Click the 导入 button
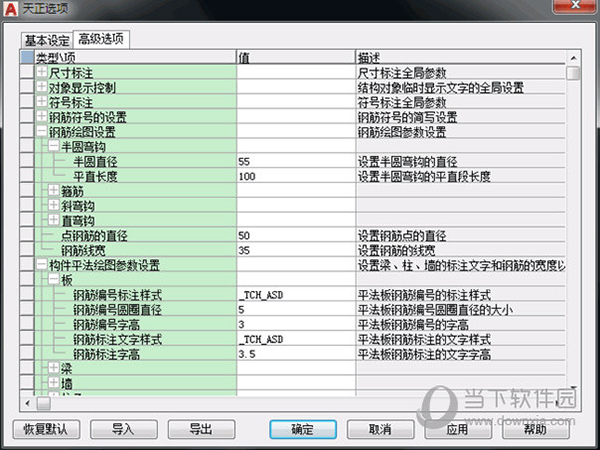600x450 pixels. [124, 429]
